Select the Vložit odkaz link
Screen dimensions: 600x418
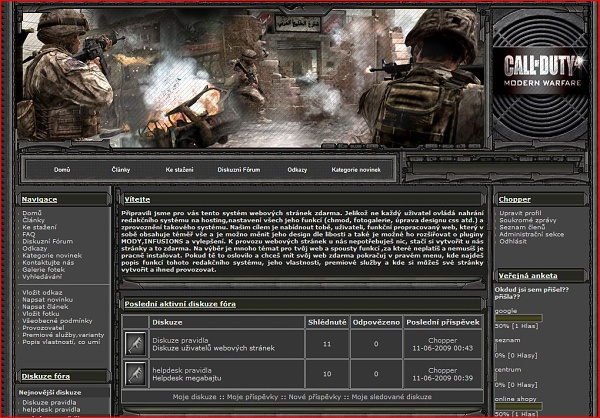(x=42, y=292)
